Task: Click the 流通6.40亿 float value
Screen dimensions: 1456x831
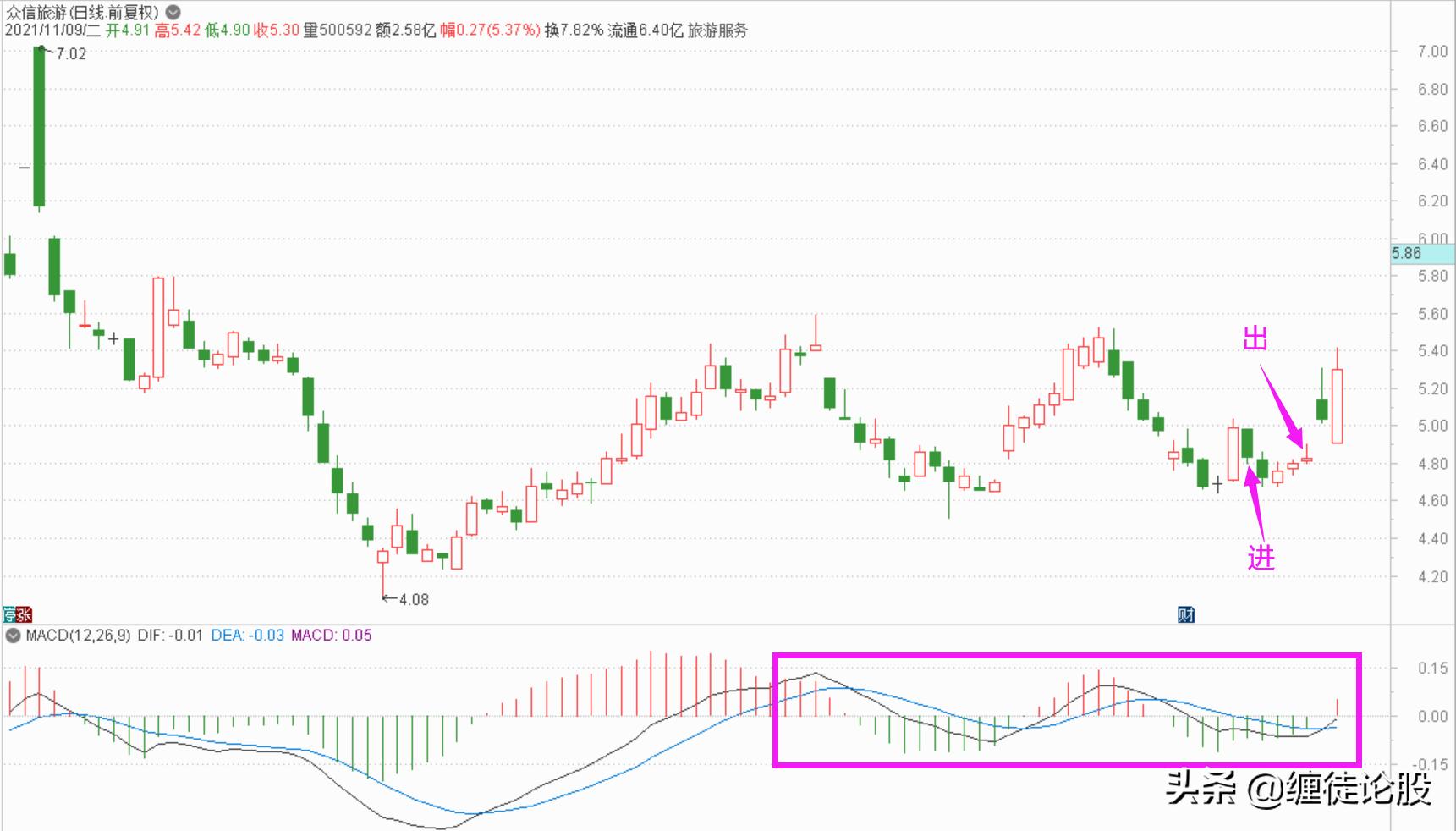Action: coord(646,30)
